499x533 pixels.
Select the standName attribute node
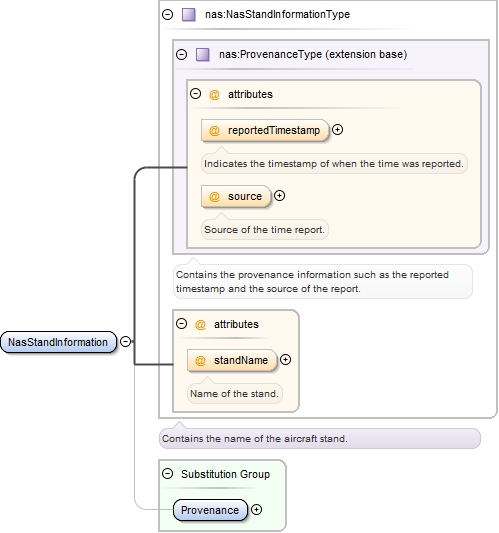[x=232, y=360]
